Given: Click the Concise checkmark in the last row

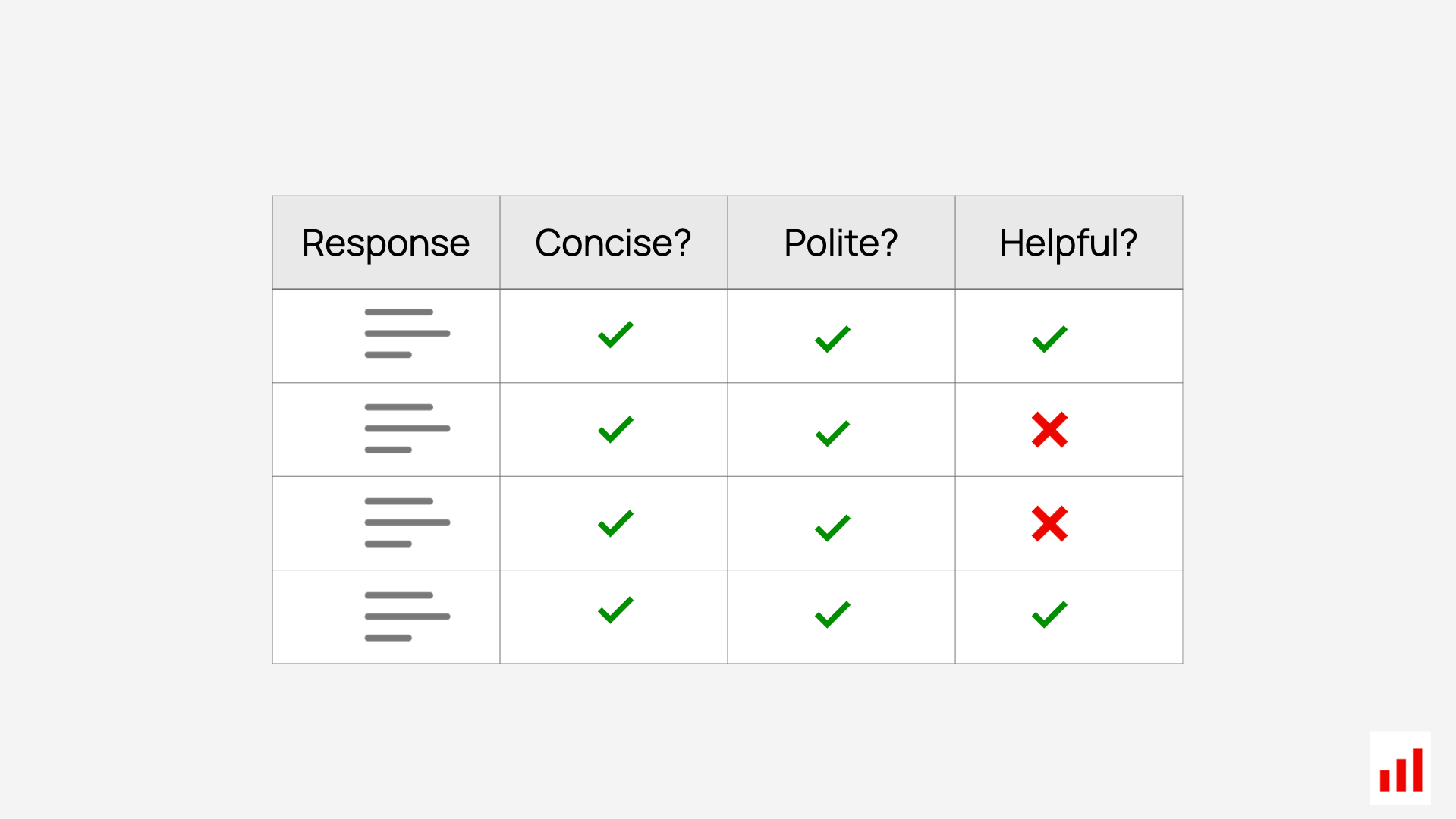Looking at the screenshot, I should pos(615,610).
